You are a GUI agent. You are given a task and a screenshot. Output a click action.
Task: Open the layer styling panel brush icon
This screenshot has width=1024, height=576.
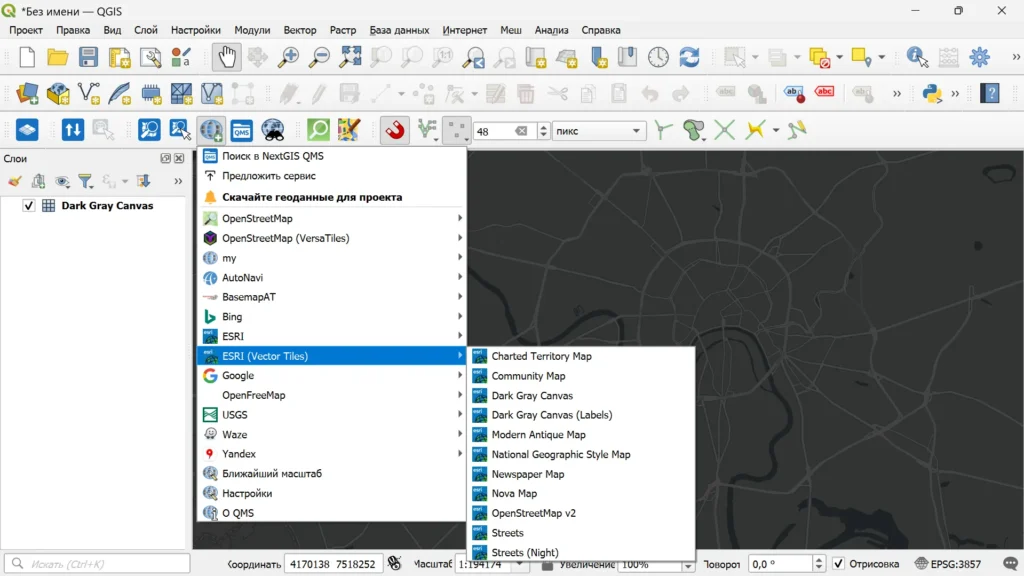point(15,181)
